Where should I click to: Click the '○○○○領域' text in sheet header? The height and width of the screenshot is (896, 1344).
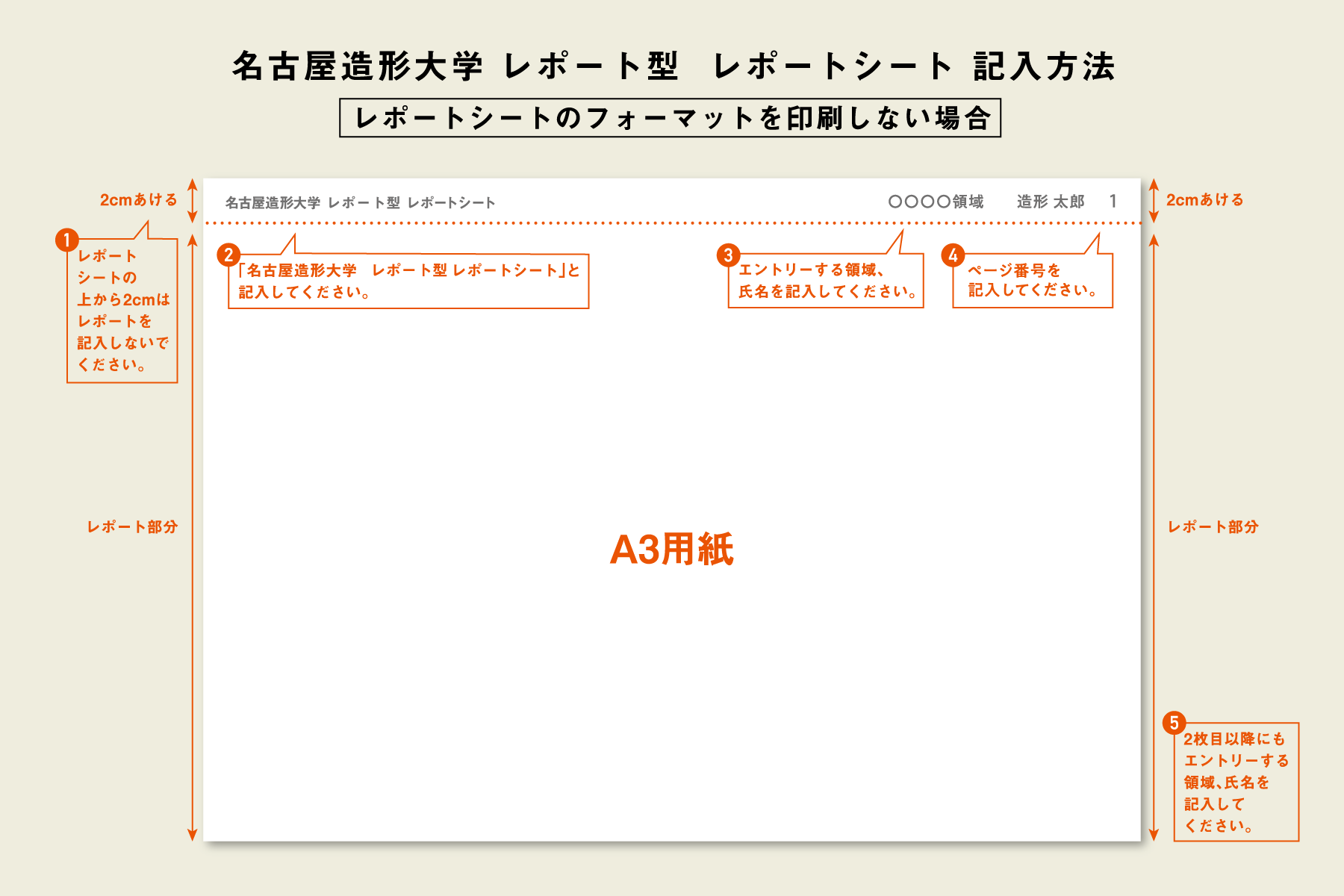[936, 202]
